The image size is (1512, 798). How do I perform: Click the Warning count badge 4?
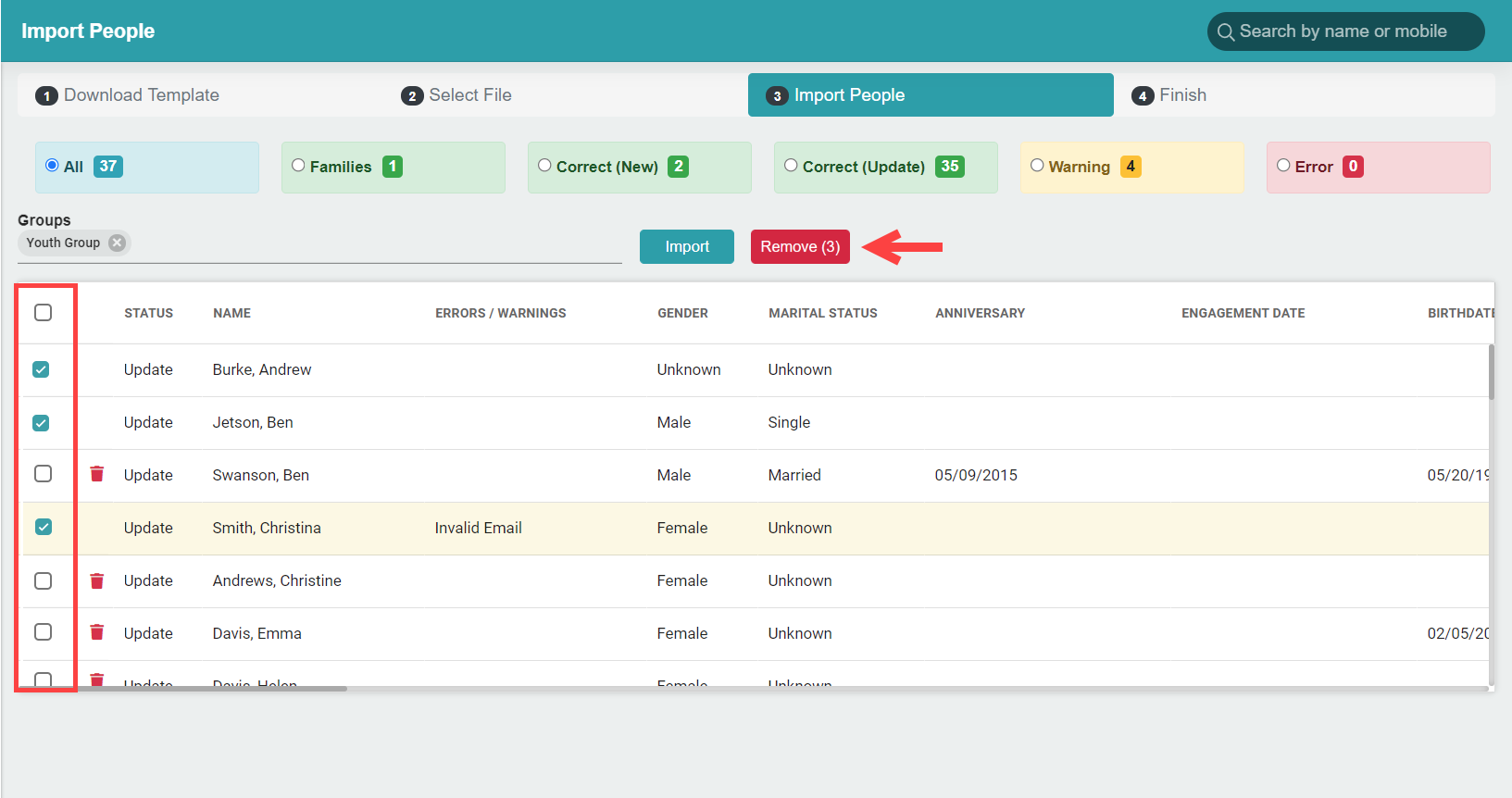click(1131, 167)
